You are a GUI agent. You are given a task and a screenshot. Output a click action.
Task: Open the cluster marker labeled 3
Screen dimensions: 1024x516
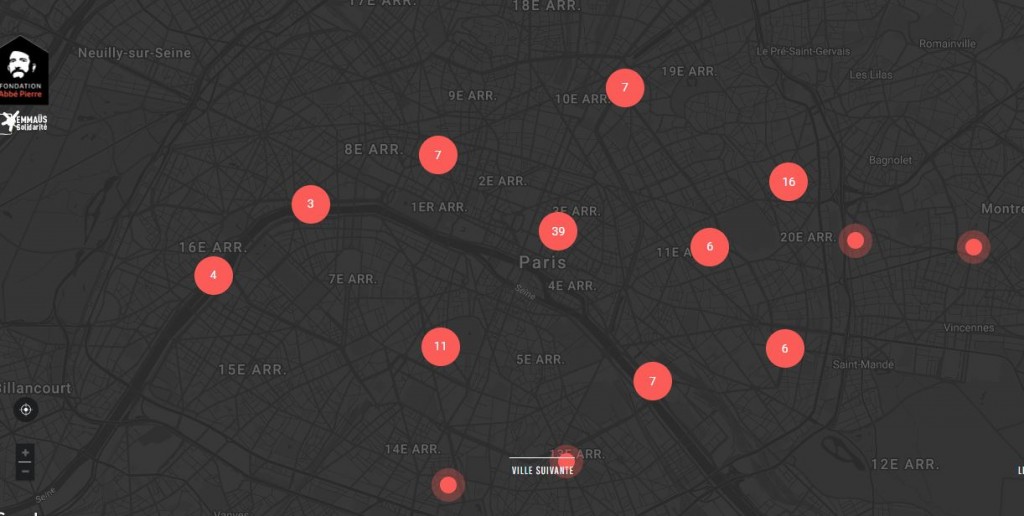pos(311,204)
